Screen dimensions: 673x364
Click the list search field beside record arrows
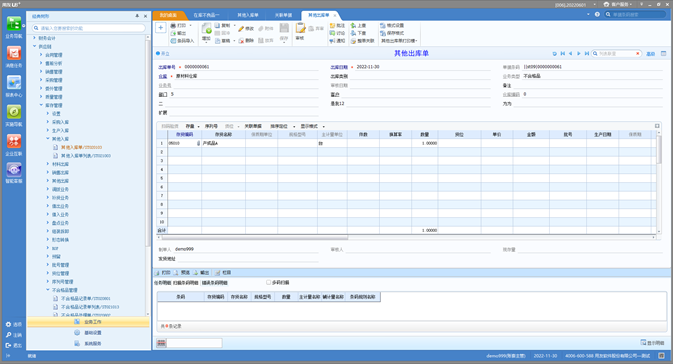616,54
